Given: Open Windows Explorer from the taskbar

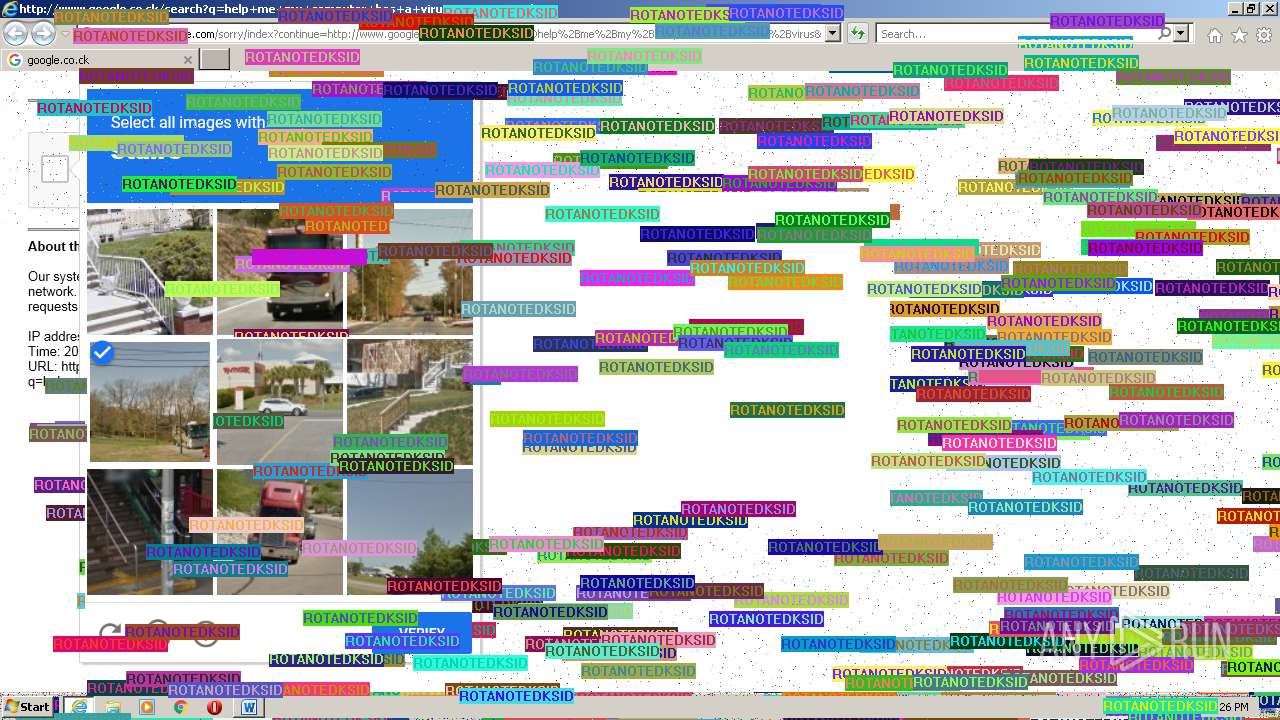Looking at the screenshot, I should [113, 706].
